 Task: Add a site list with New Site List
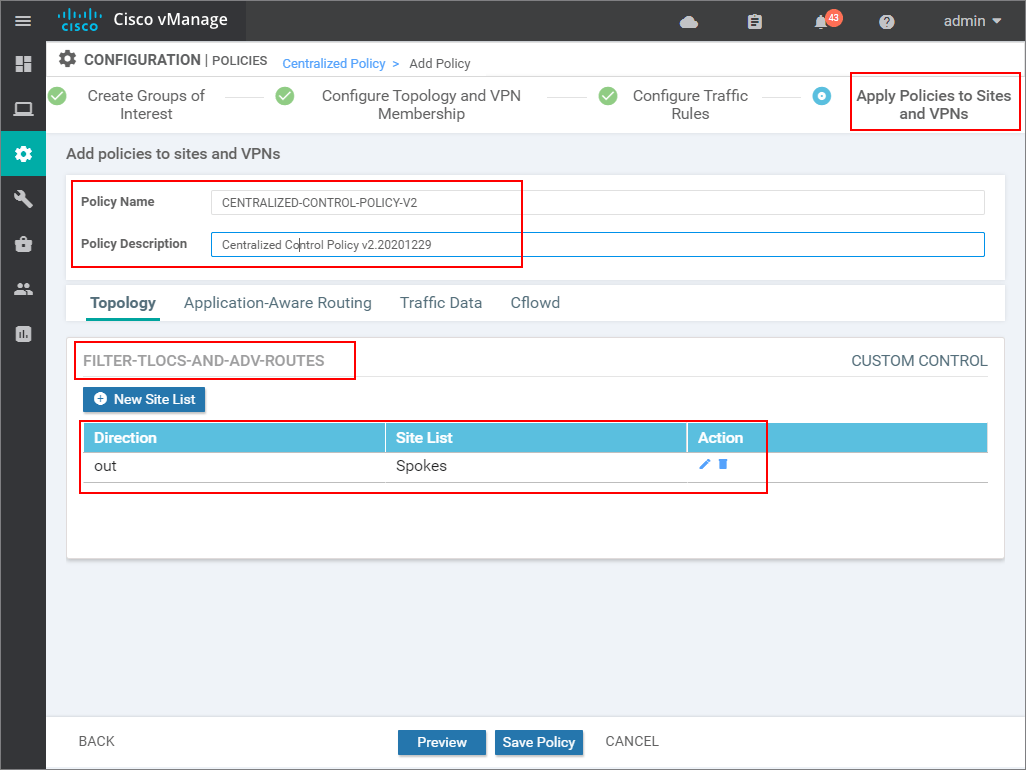coord(144,399)
